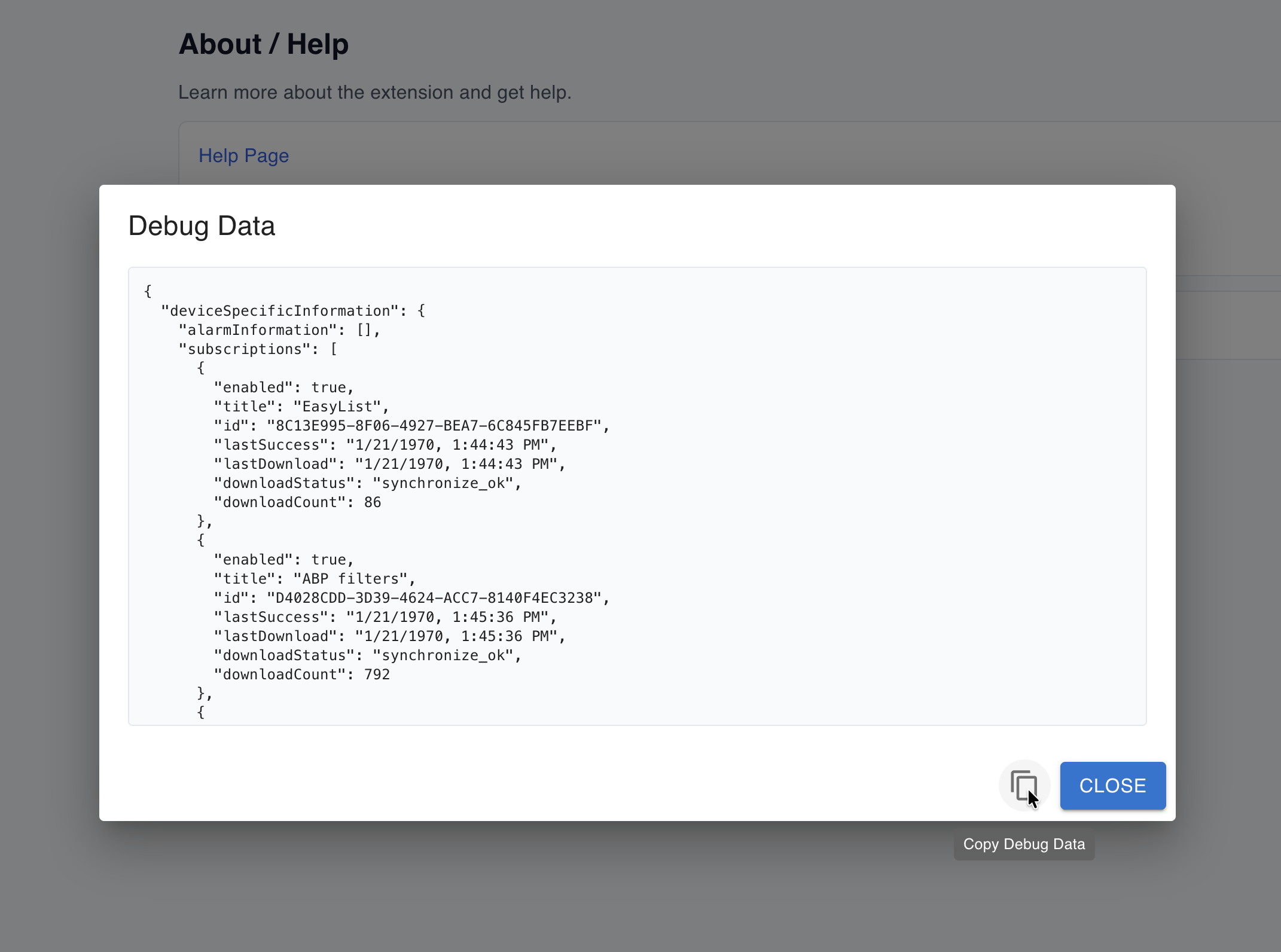Click lastDownload 1:44:43 PM line
This screenshot has width=1281, height=952.
390,464
